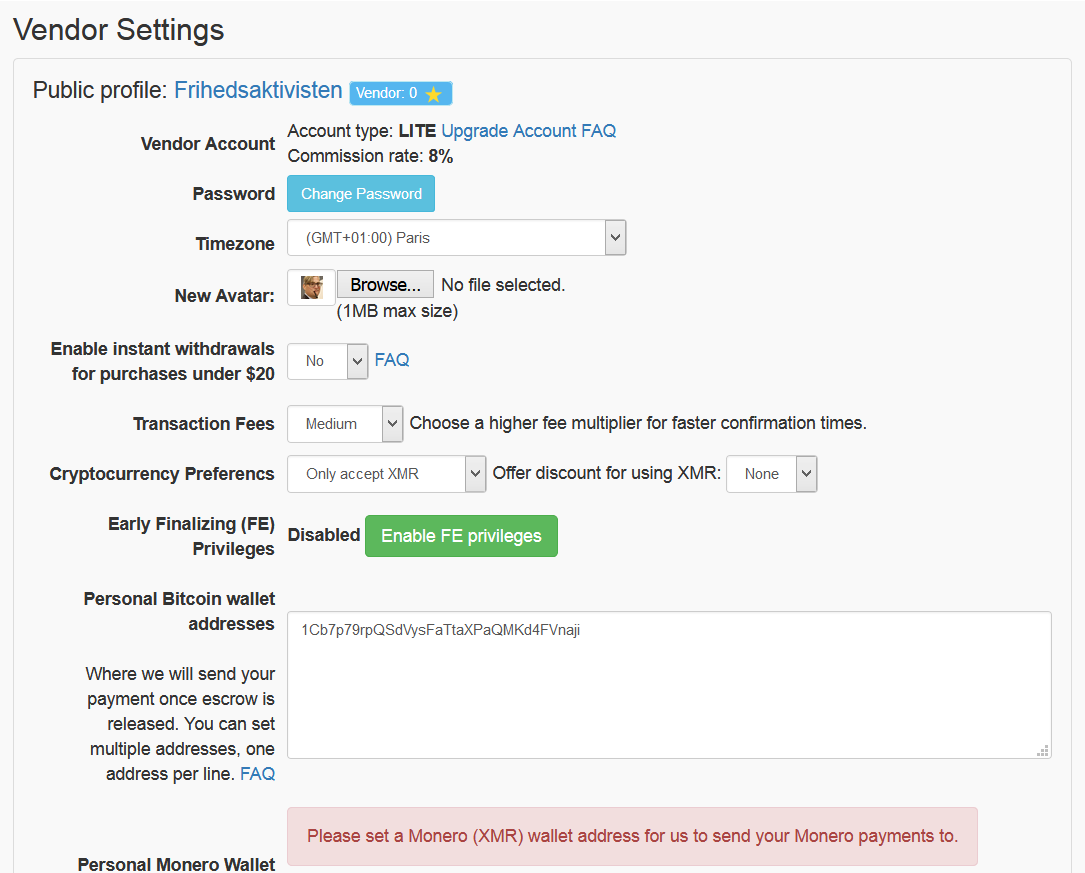Open the FAQ link under wallet description
The image size is (1085, 873).
257,774
